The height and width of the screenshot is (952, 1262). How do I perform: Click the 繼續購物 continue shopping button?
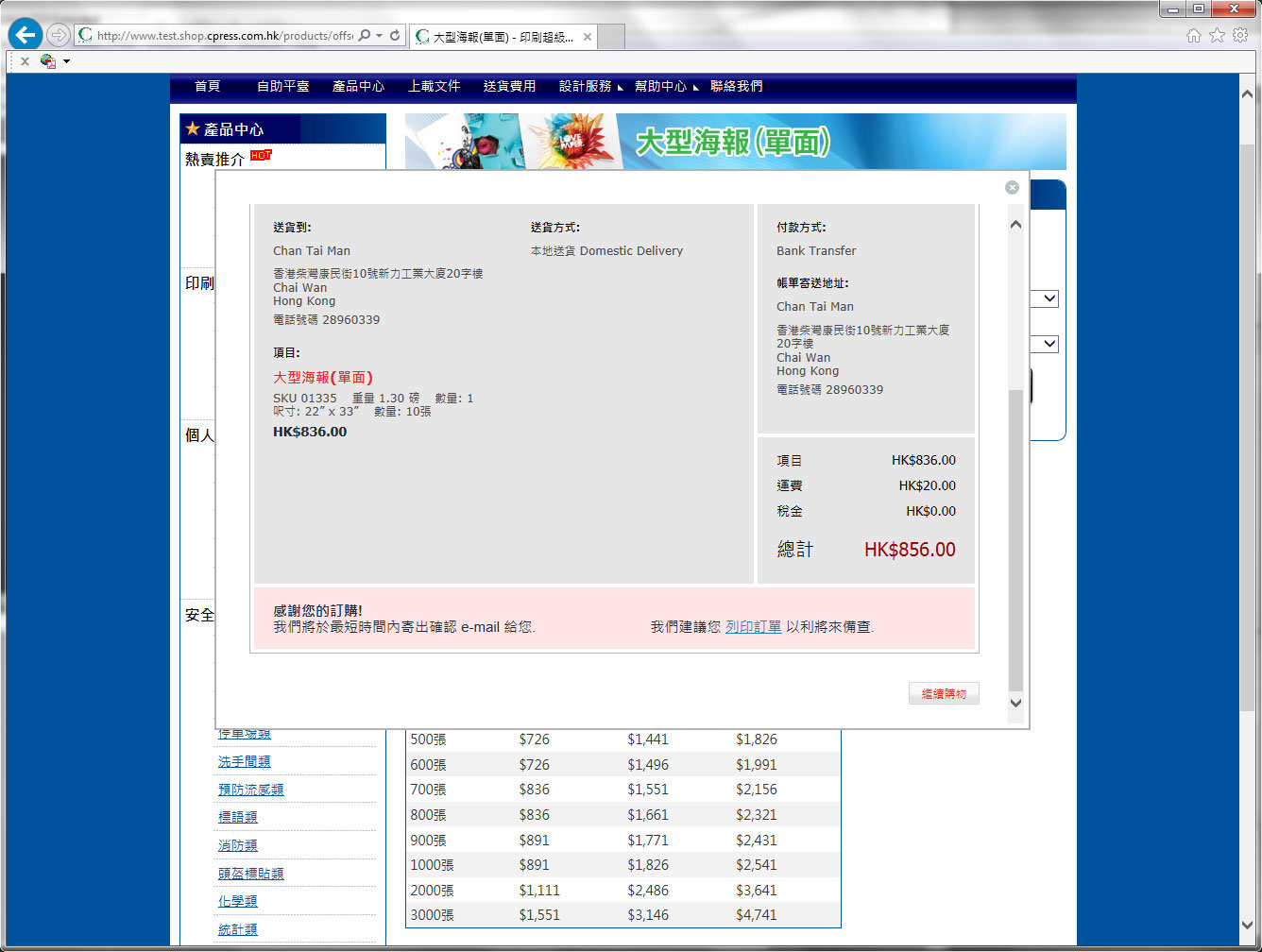pyautogui.click(x=944, y=693)
